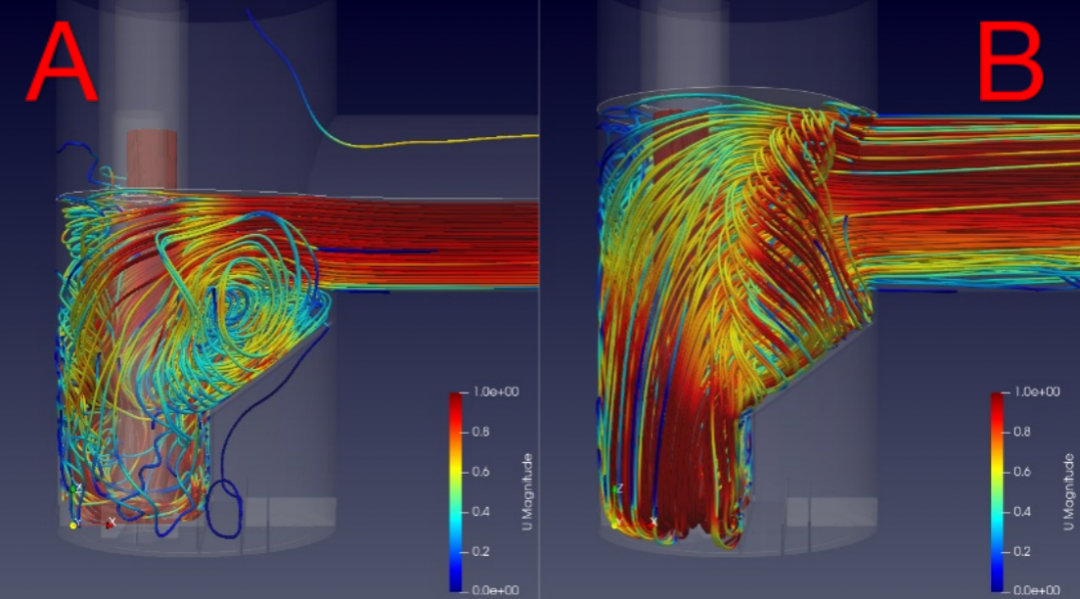Screen dimensions: 1080x599
Task: Click the 'U Magnitude' legend title in view B
Action: point(1069,492)
